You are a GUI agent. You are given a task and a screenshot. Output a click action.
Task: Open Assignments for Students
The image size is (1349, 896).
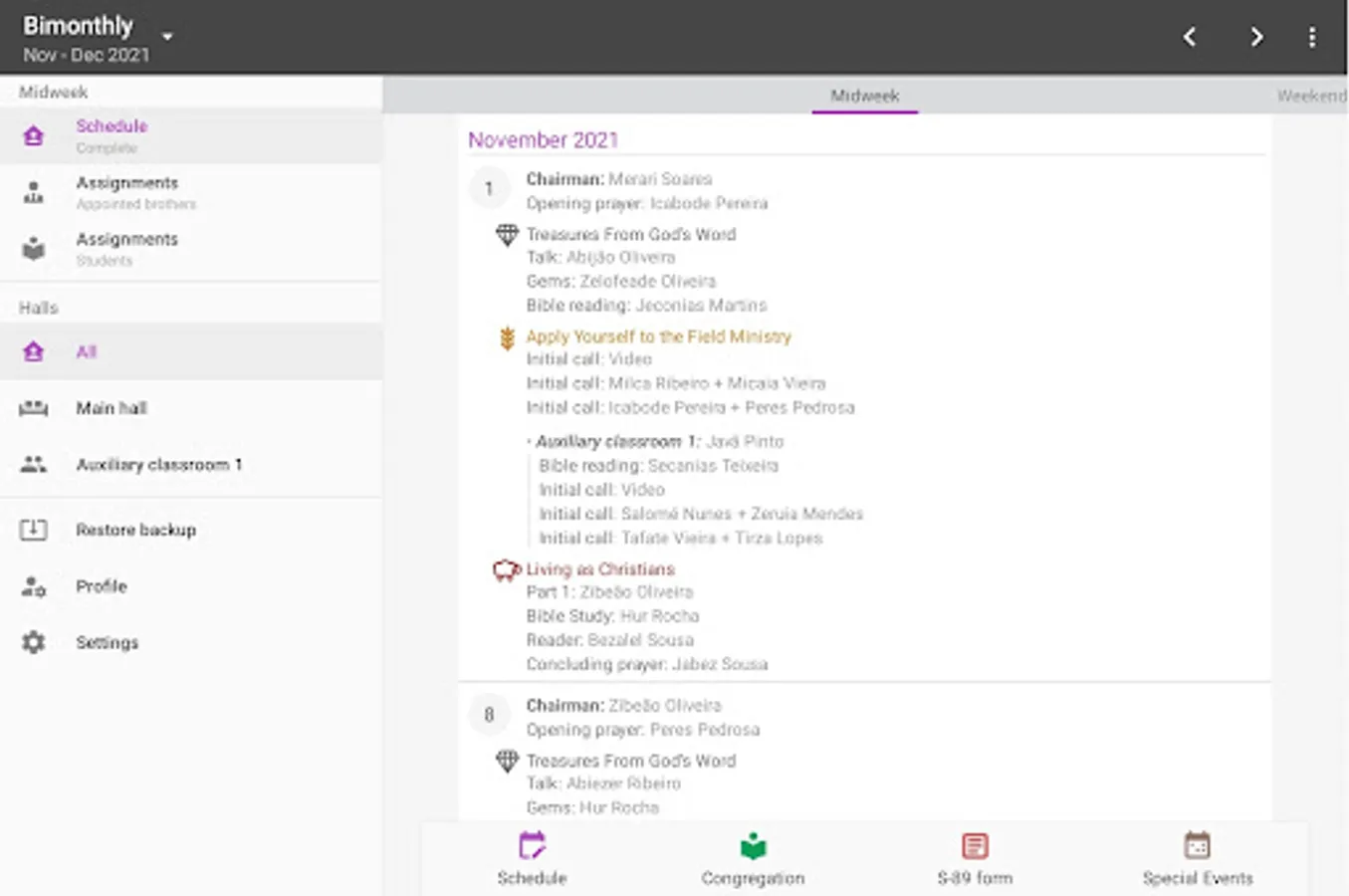coord(191,249)
